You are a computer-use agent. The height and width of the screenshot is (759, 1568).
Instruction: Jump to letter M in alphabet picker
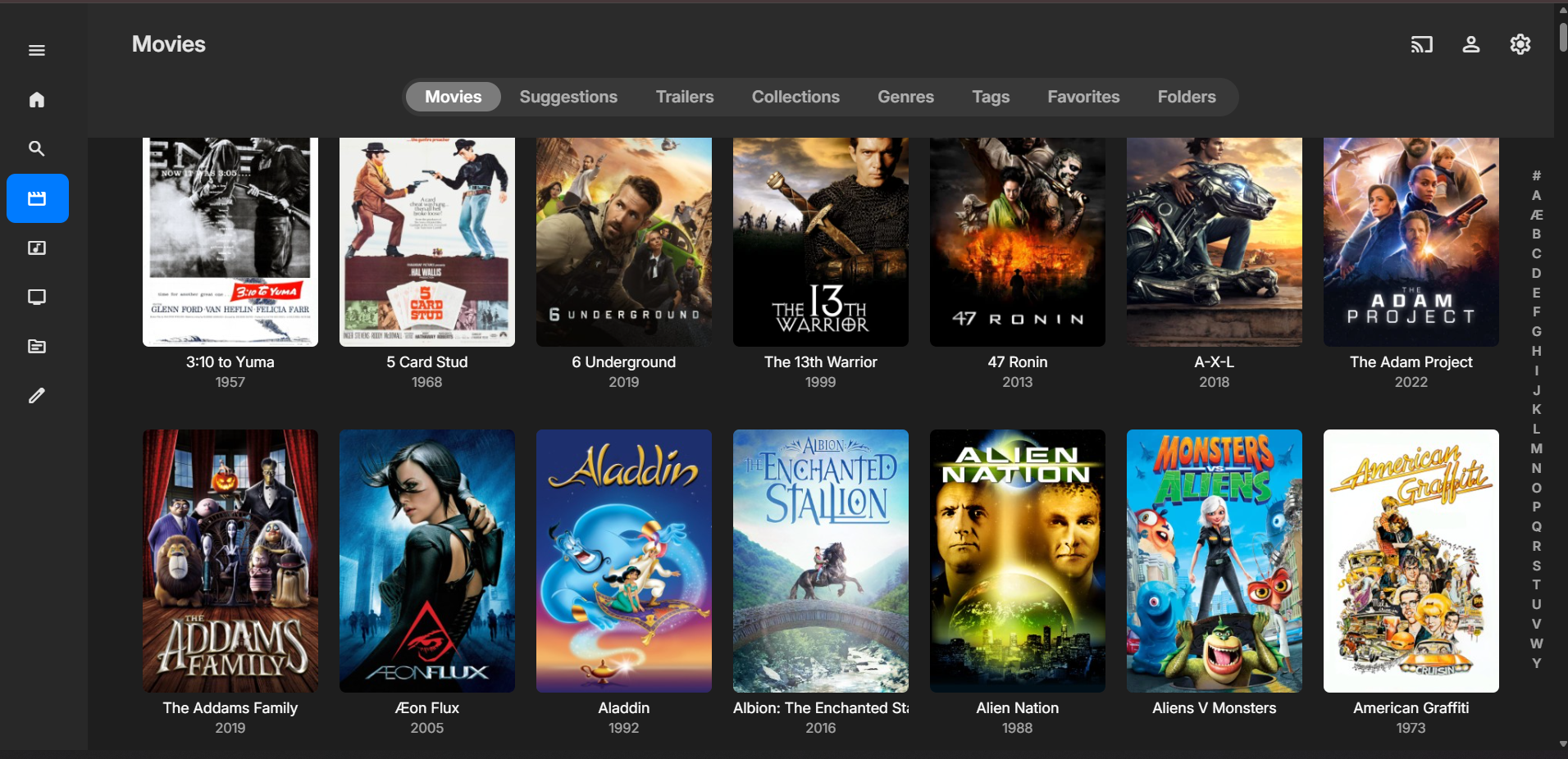point(1537,448)
